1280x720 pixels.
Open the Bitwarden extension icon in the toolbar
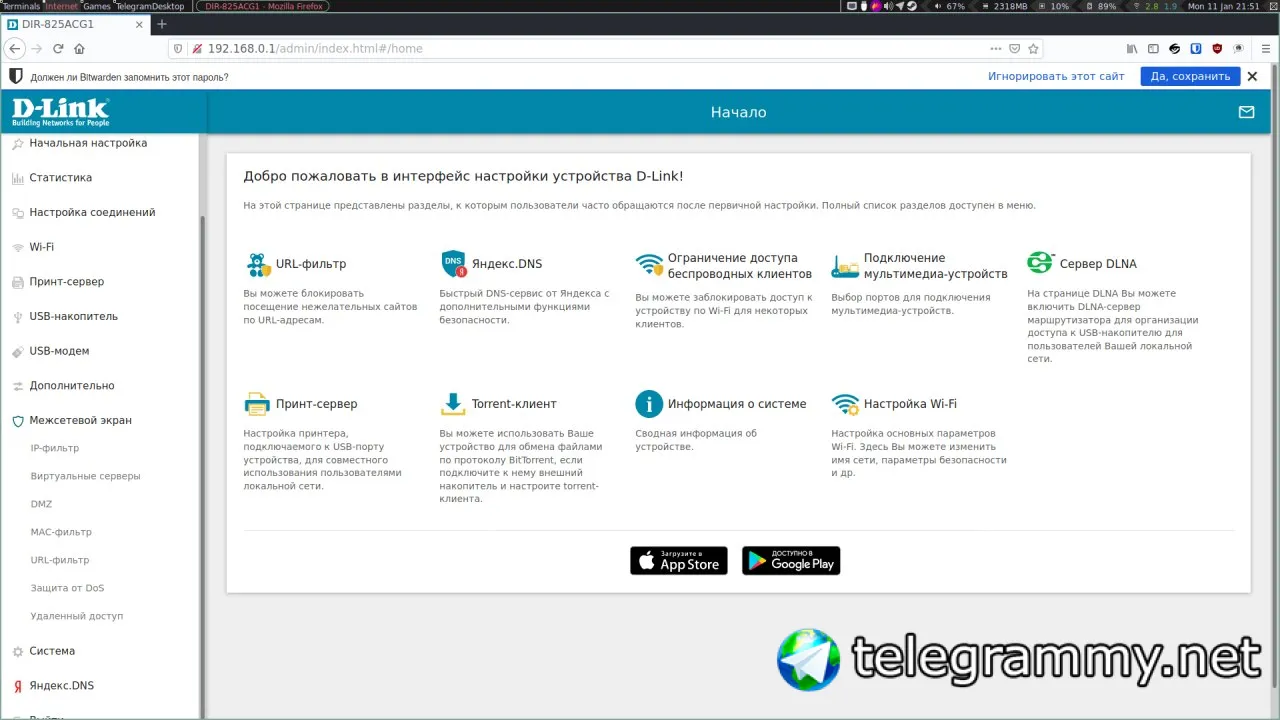tap(1195, 48)
